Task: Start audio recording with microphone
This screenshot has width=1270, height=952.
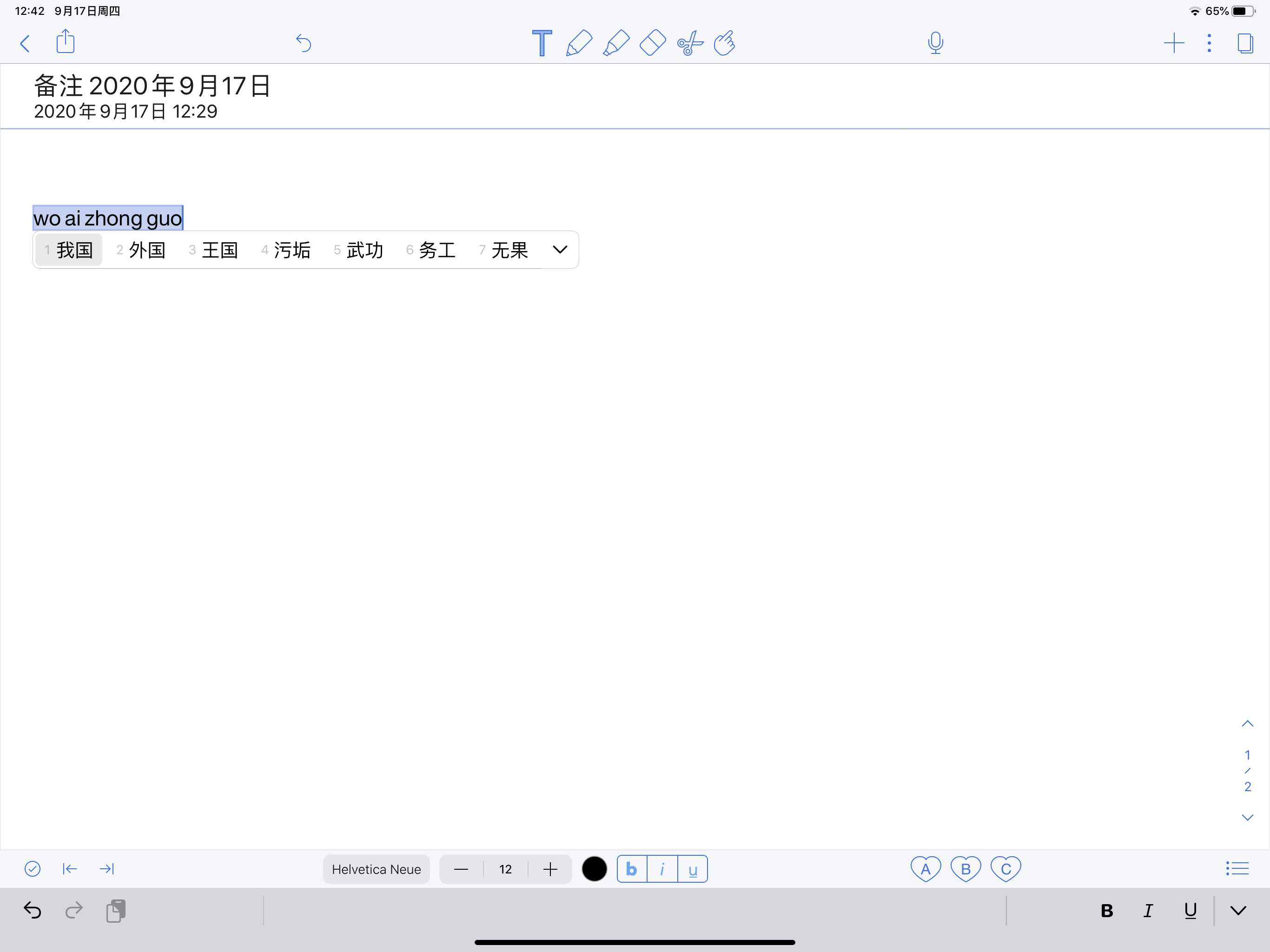Action: point(935,43)
